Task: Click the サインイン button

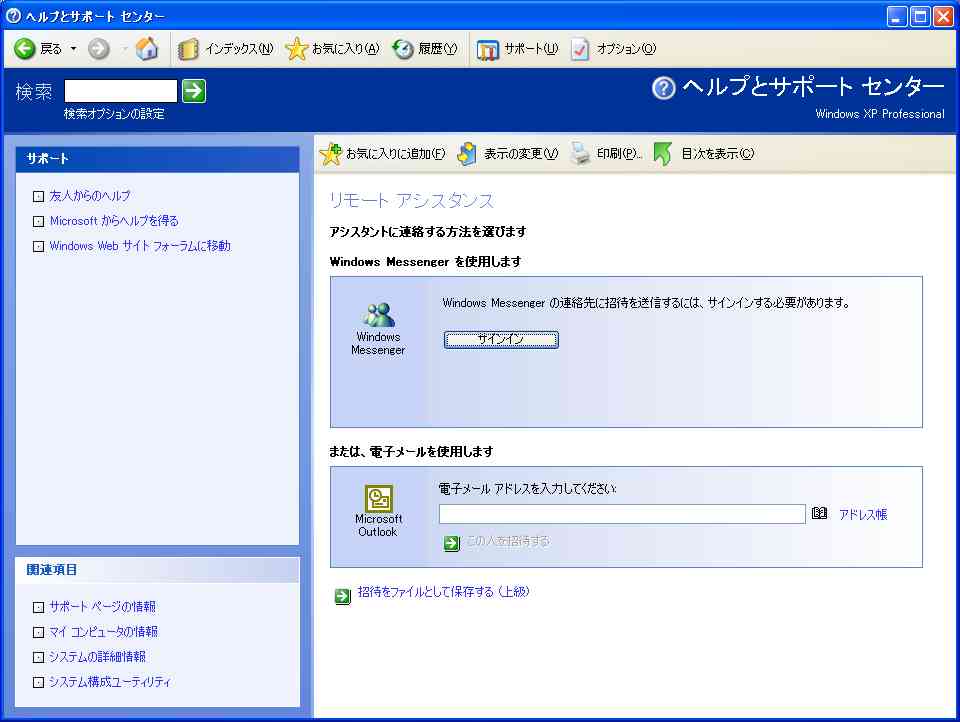Action: coord(501,339)
